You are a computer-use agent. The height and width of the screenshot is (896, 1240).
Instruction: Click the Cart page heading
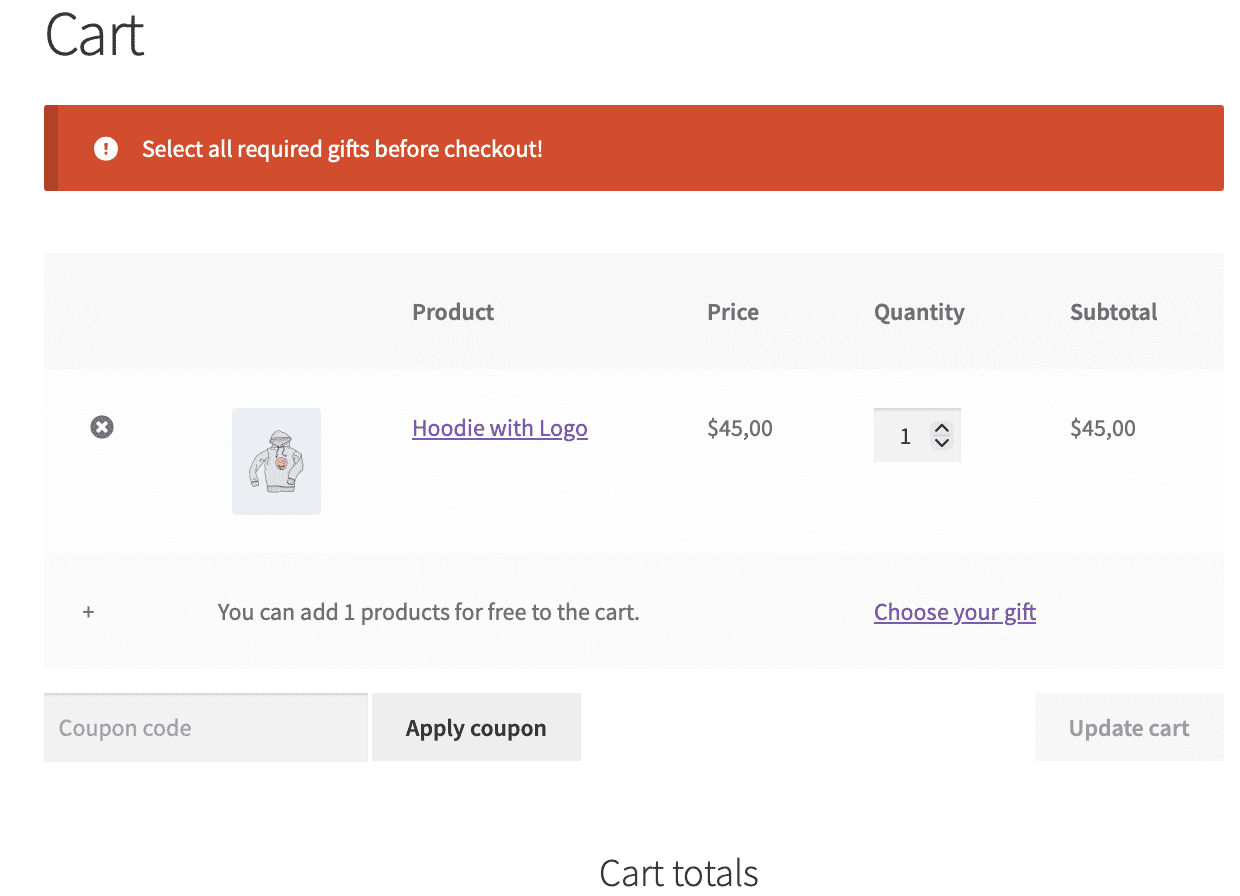coord(94,35)
